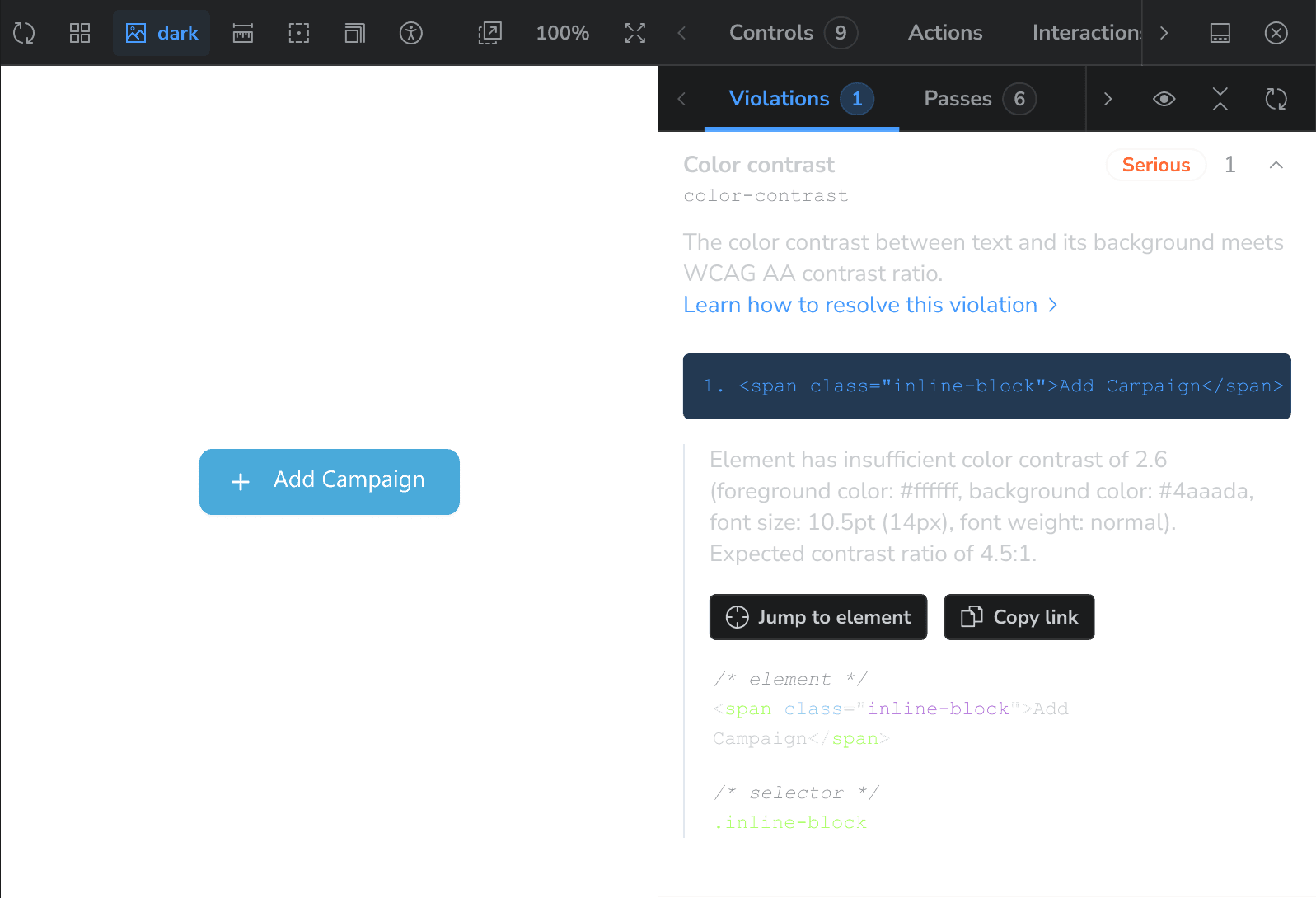Screen dimensions: 1316x898
Task: Click the Serious severity badge
Action: [1156, 165]
